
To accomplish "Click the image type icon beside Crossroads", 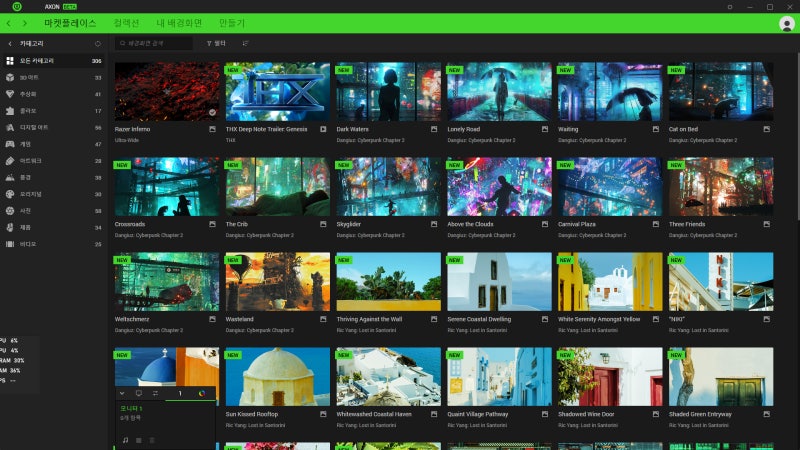I will click(x=212, y=224).
